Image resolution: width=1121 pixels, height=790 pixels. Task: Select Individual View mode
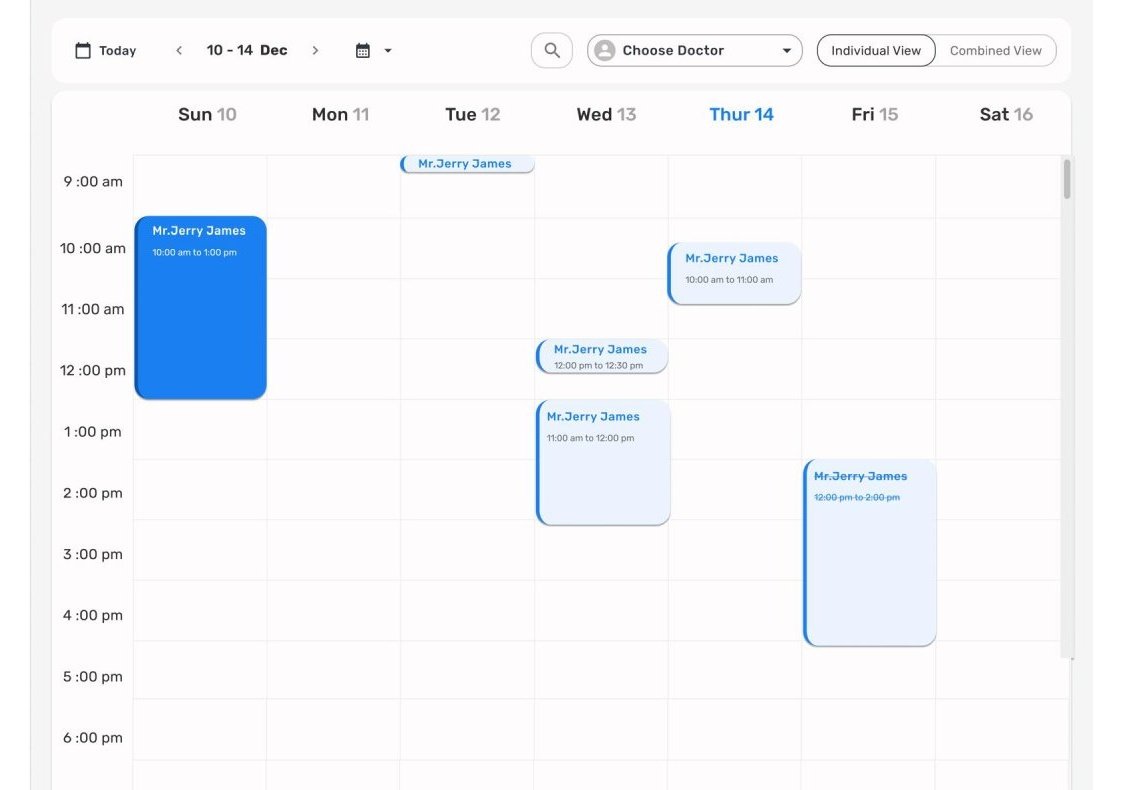click(875, 49)
